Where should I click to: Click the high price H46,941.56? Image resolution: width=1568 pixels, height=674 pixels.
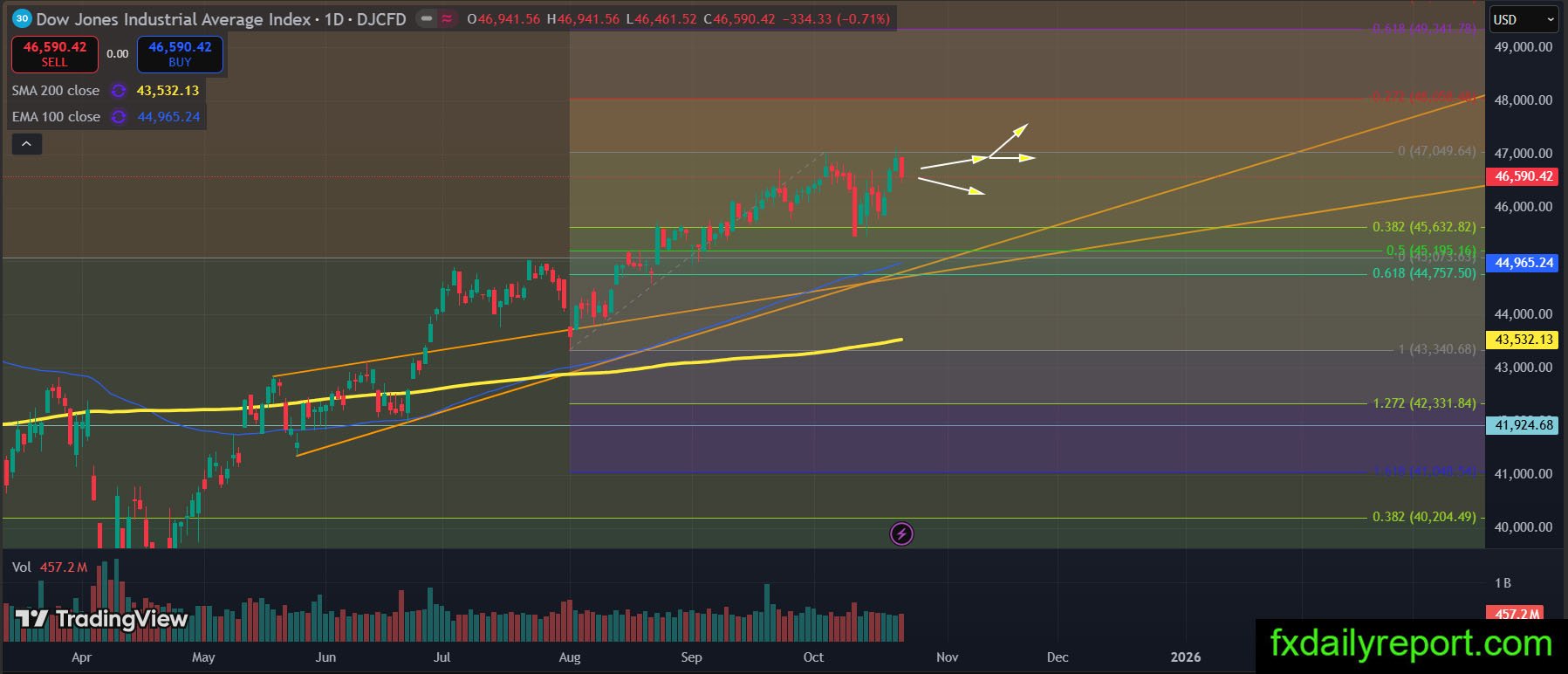[583, 18]
